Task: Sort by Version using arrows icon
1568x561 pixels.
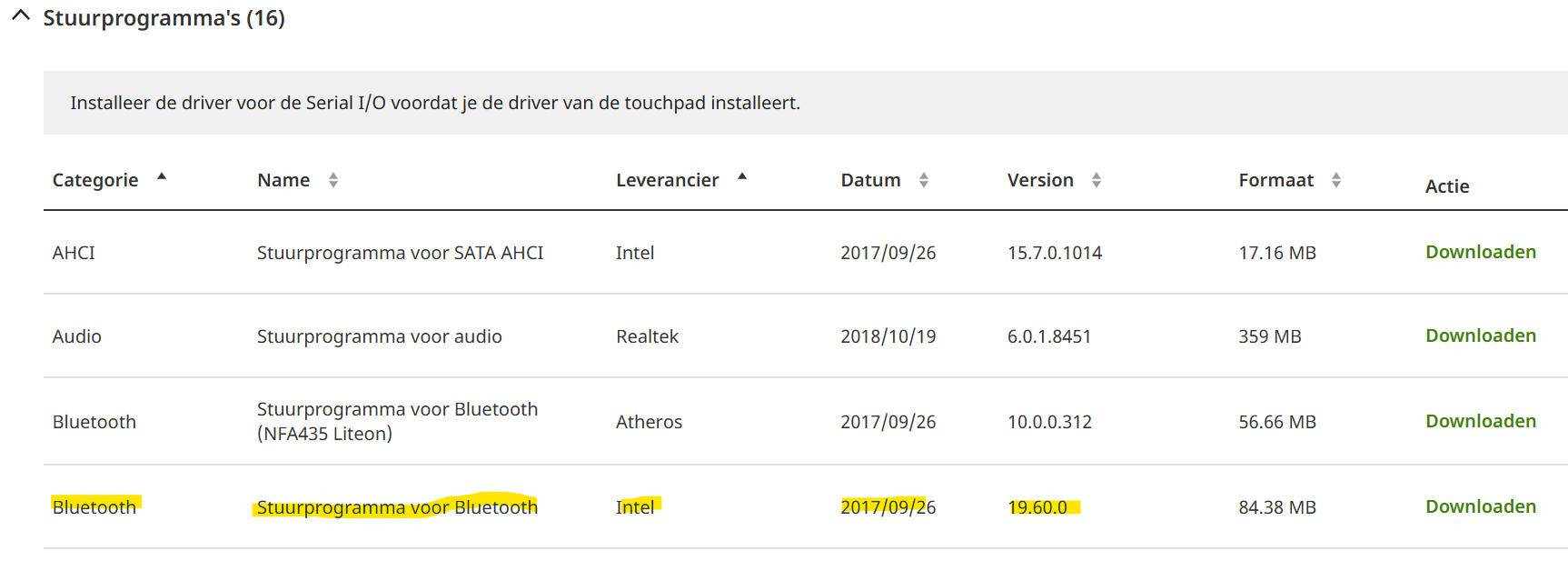Action: tap(1097, 180)
